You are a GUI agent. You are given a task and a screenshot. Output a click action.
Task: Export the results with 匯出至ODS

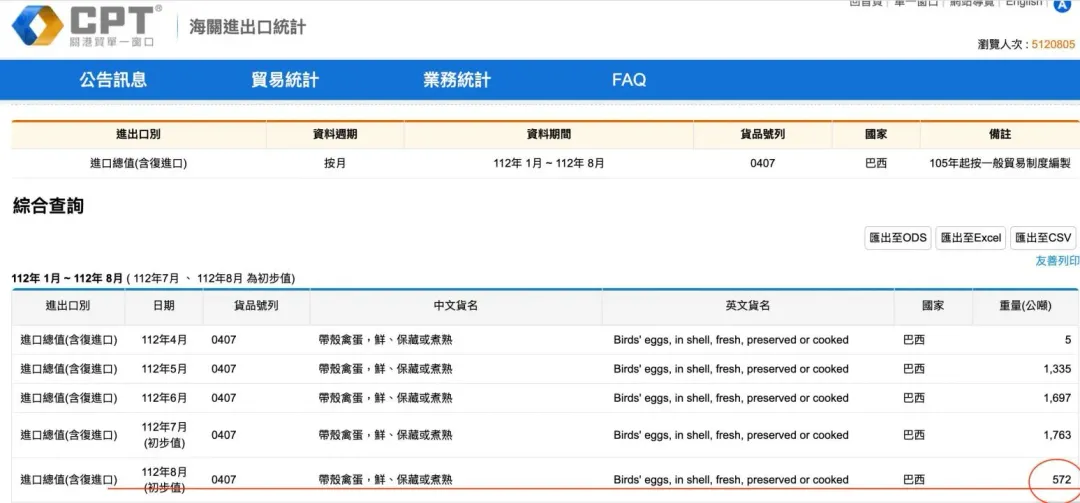tap(897, 238)
